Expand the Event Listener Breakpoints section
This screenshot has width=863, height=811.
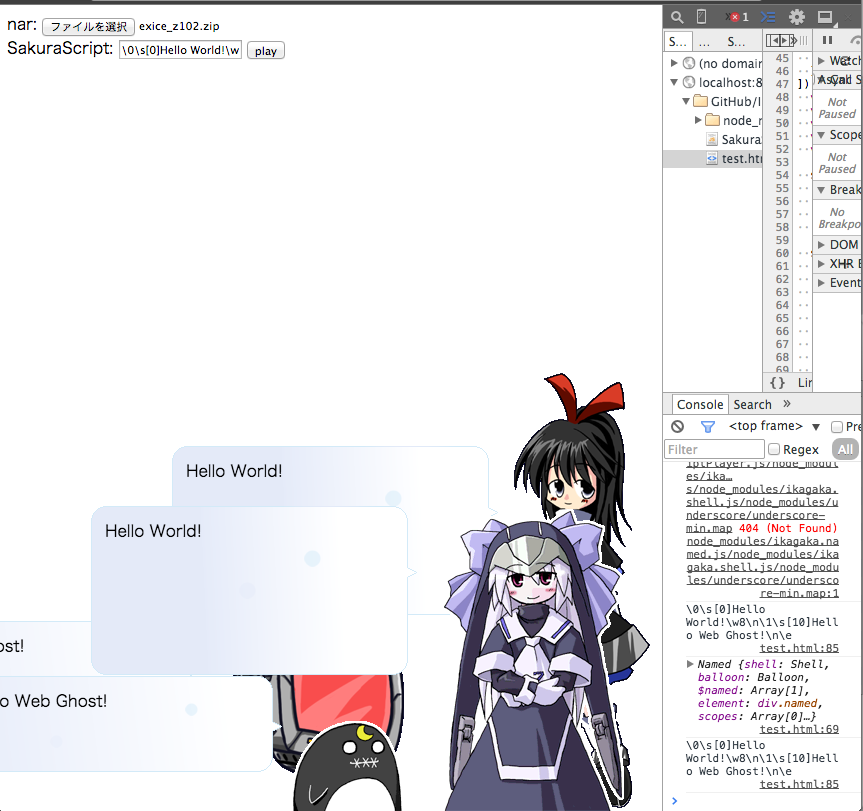(x=821, y=283)
